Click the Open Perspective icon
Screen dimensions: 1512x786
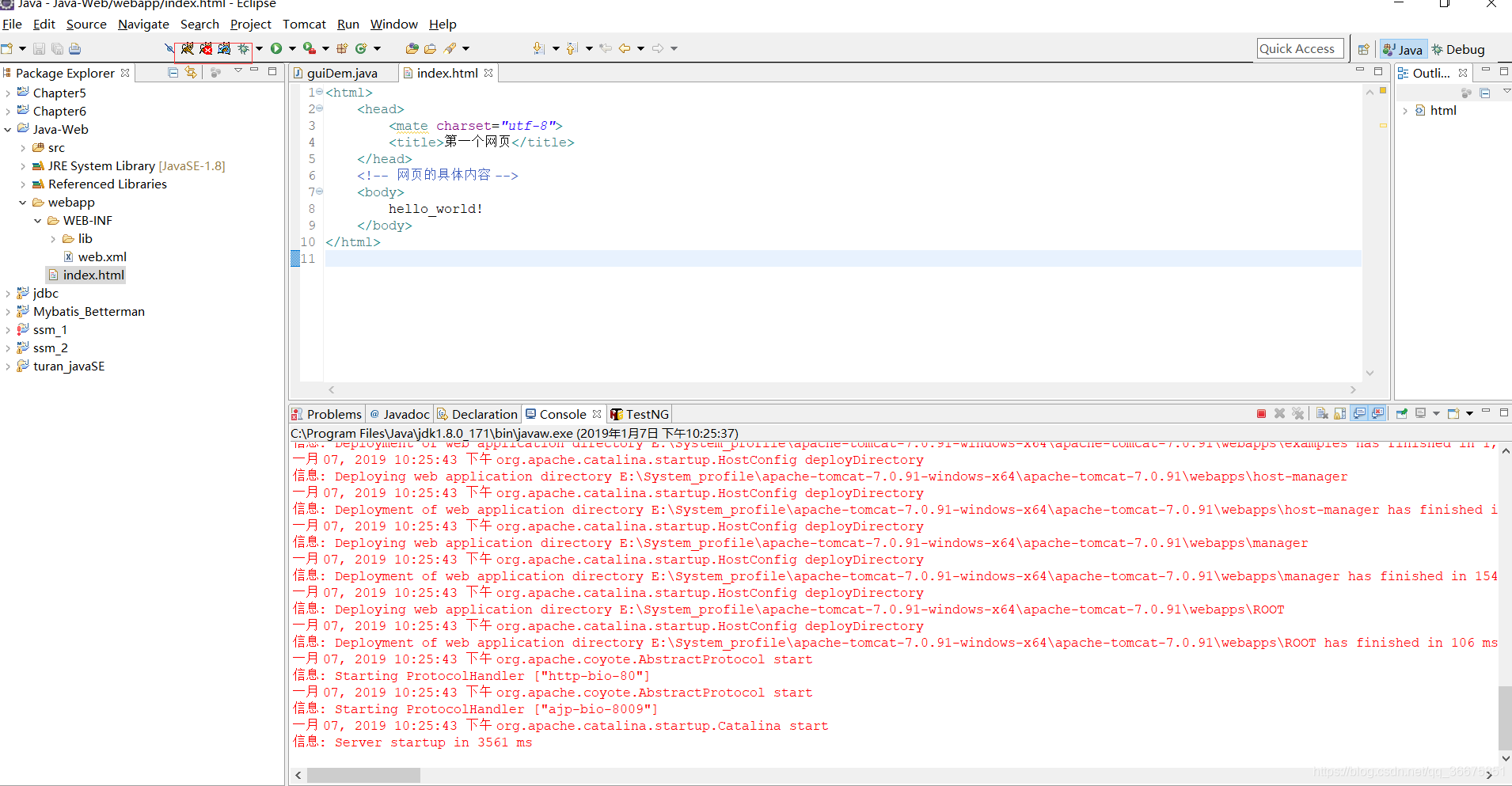pos(1364,49)
